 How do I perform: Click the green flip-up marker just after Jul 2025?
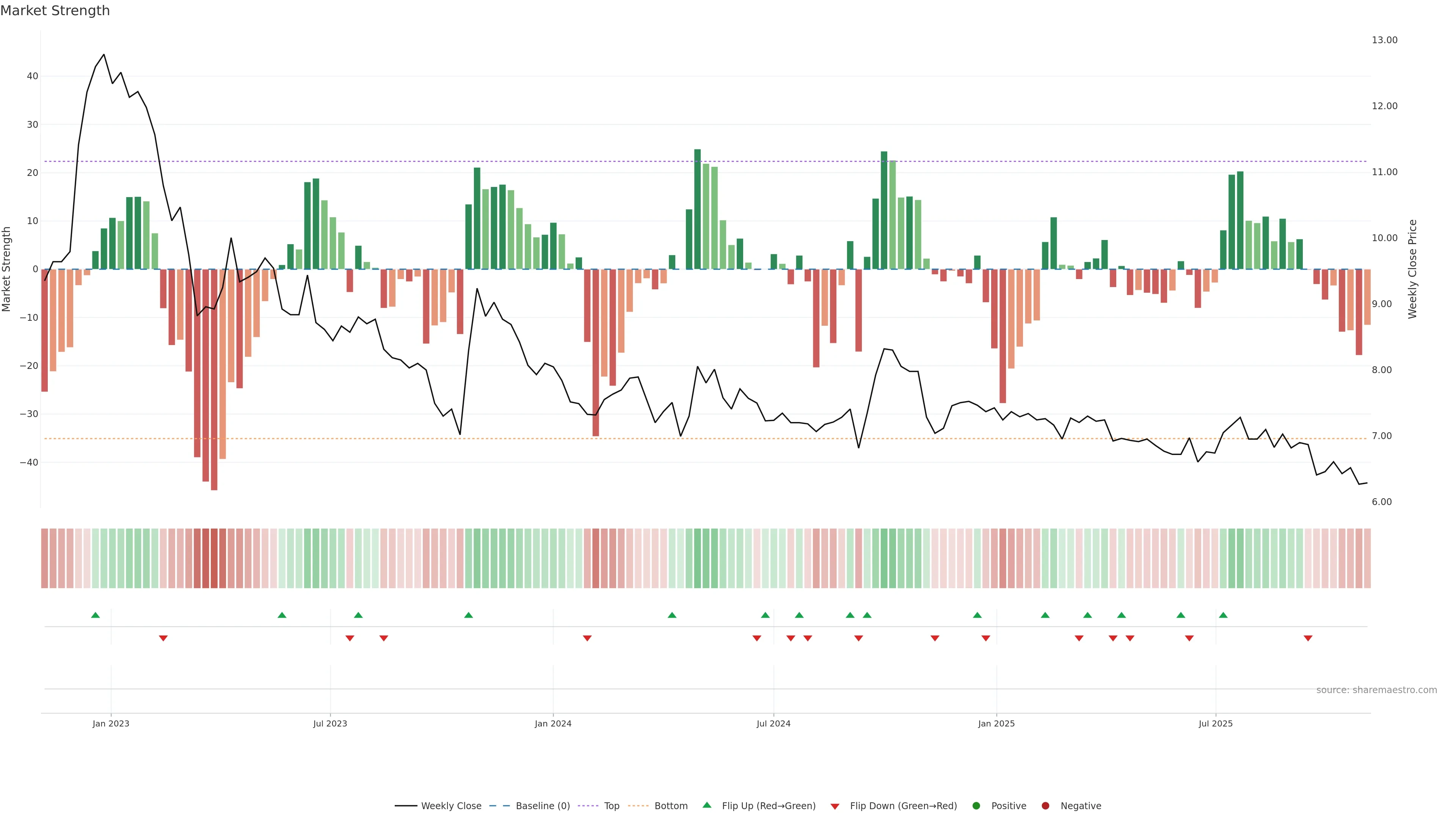click(1223, 615)
